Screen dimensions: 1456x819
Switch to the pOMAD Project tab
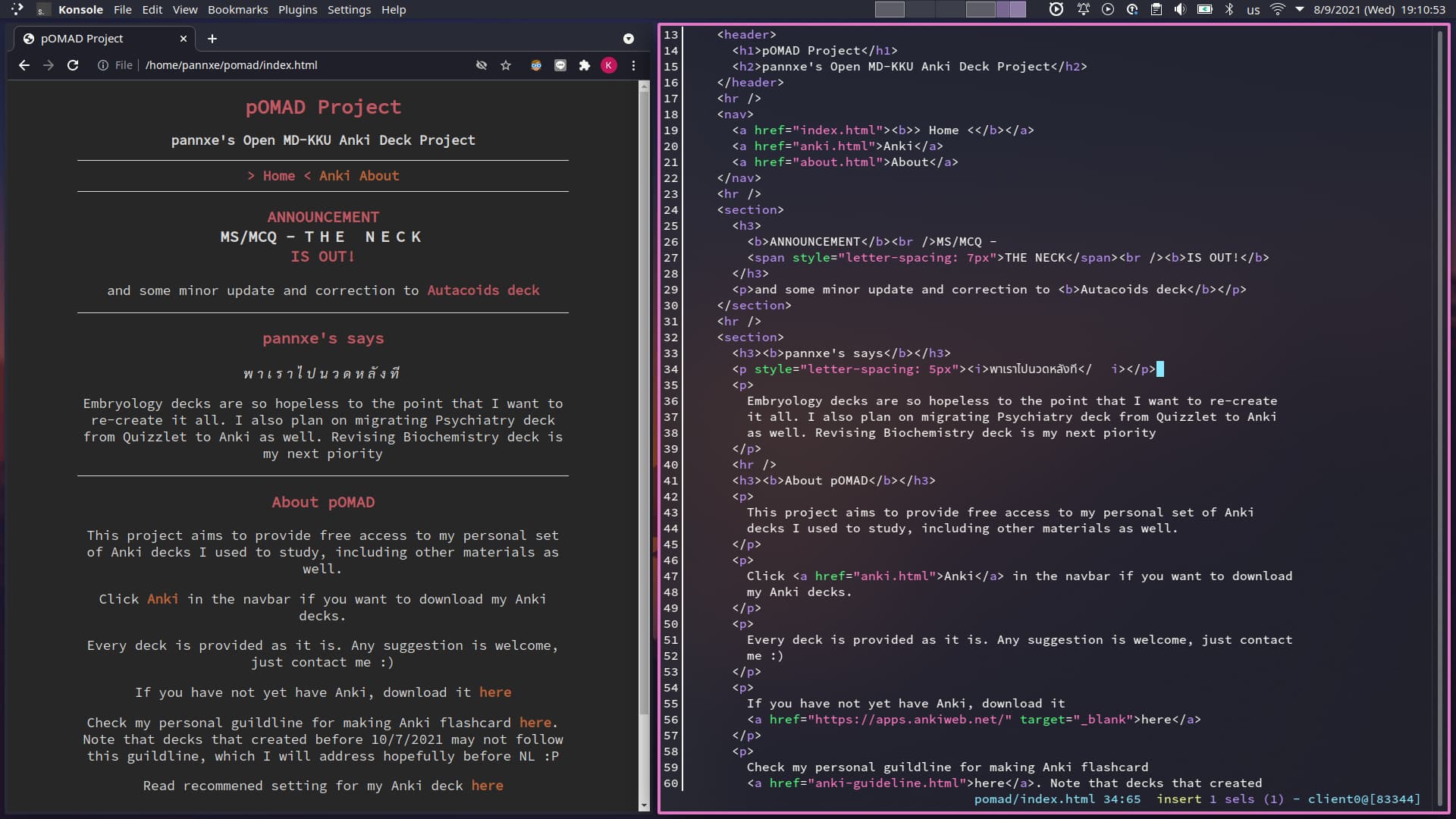104,39
